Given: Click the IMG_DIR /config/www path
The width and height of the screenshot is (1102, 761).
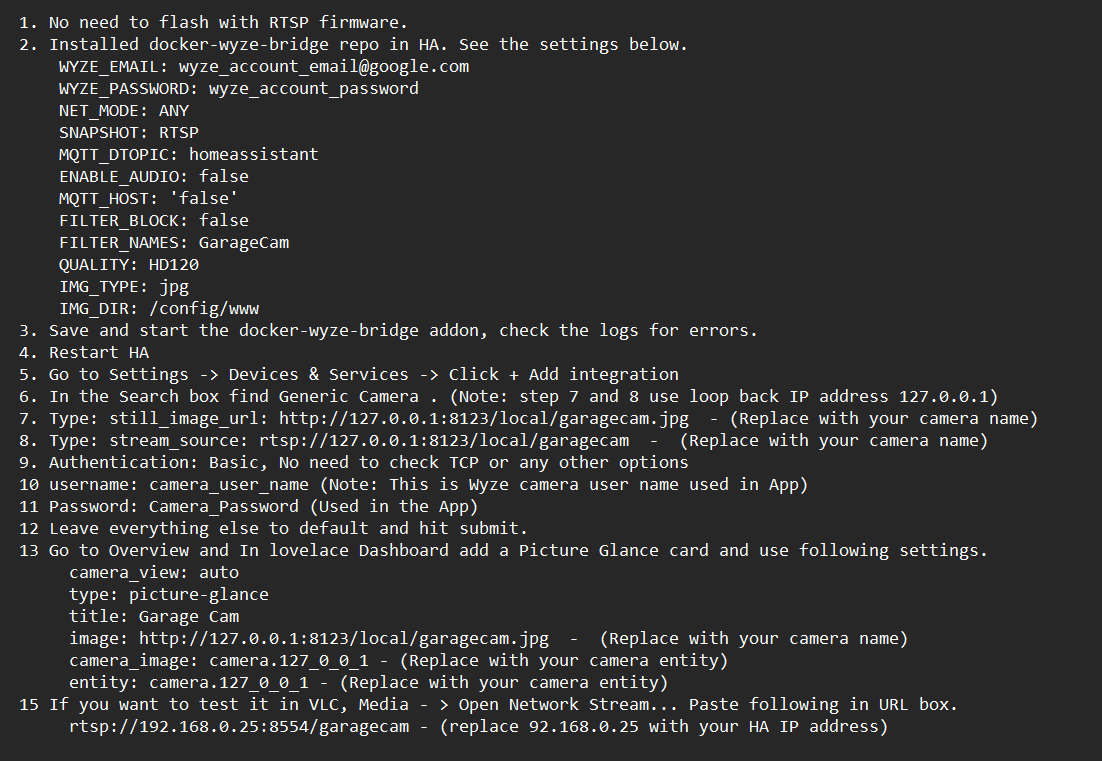Looking at the screenshot, I should 208,308.
